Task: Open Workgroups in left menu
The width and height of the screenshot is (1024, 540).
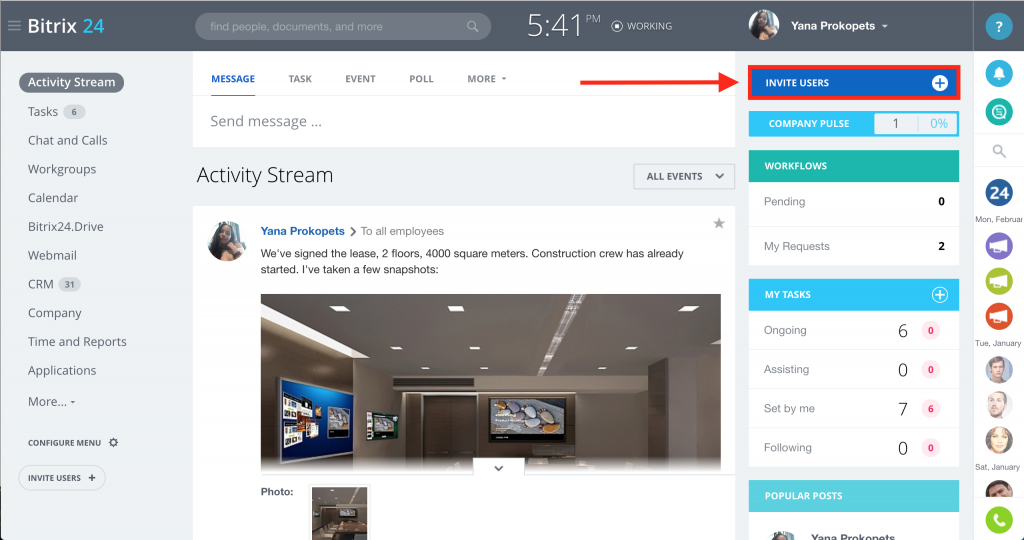Action: click(x=62, y=169)
